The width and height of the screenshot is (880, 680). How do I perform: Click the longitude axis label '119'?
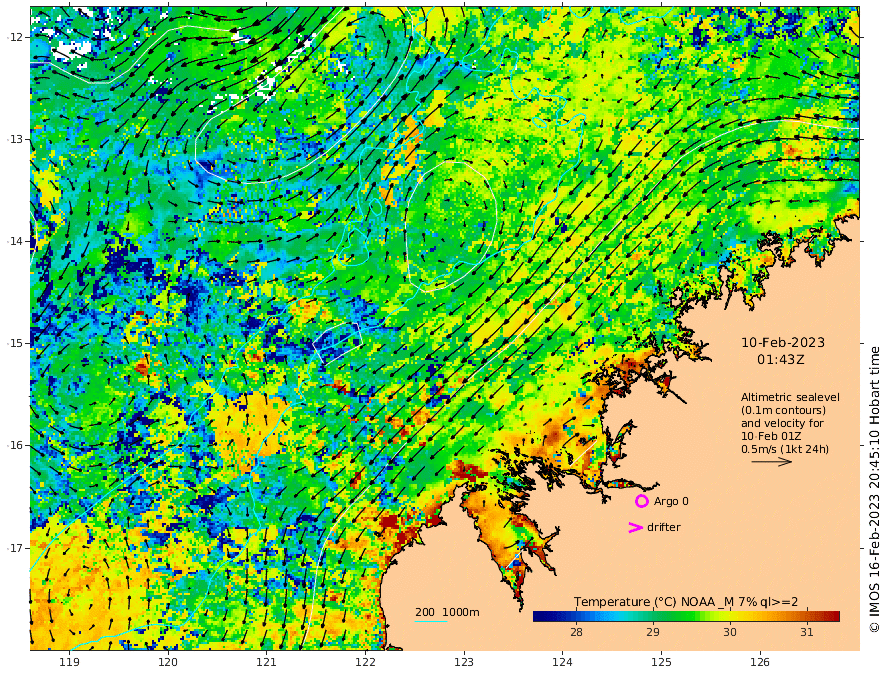click(x=69, y=662)
